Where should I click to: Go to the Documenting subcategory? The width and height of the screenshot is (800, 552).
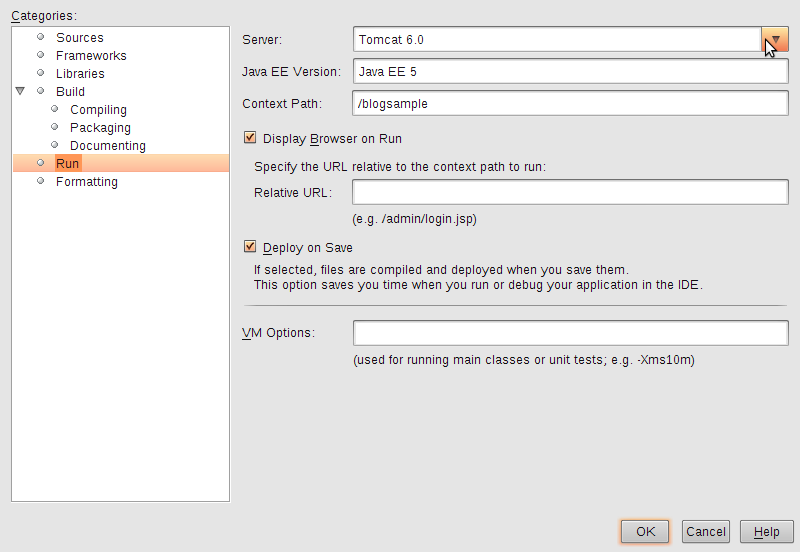tap(108, 145)
